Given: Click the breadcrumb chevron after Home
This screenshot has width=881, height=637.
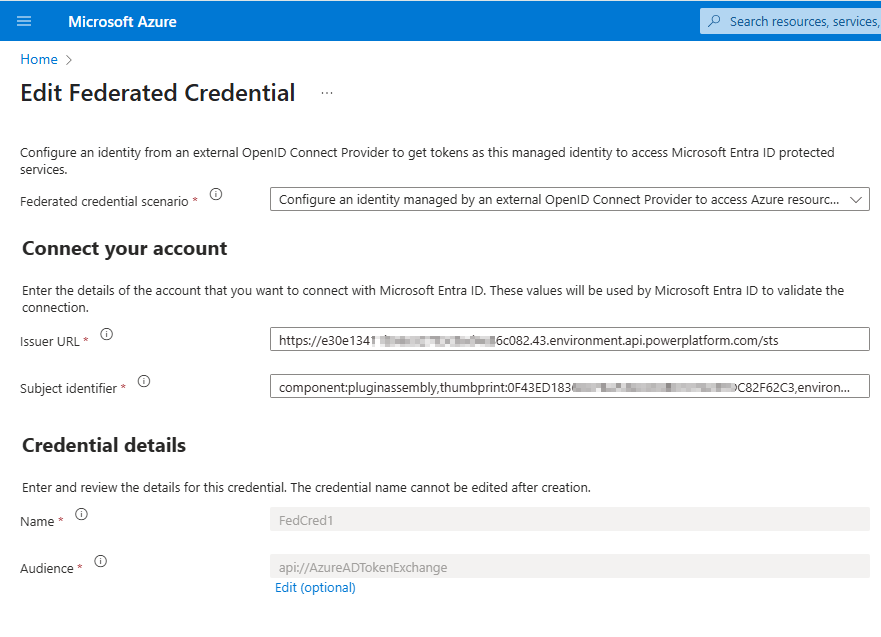Looking at the screenshot, I should pos(69,60).
